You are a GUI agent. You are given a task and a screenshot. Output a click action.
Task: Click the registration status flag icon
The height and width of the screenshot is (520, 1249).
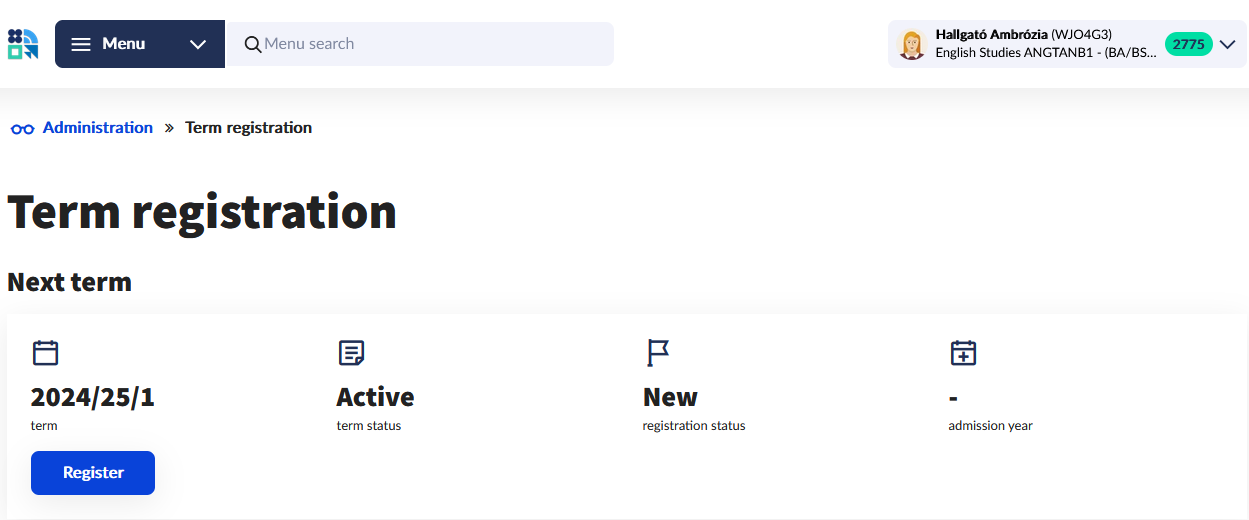tap(657, 352)
